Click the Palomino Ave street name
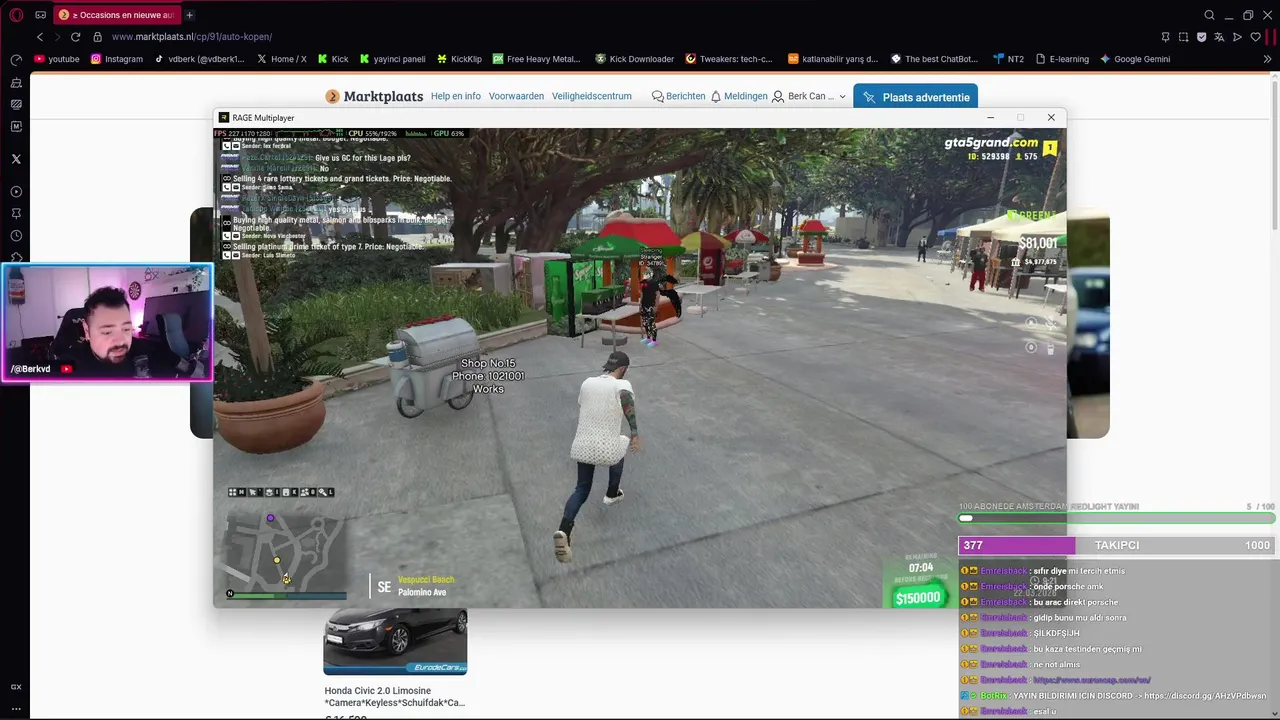 pos(422,592)
